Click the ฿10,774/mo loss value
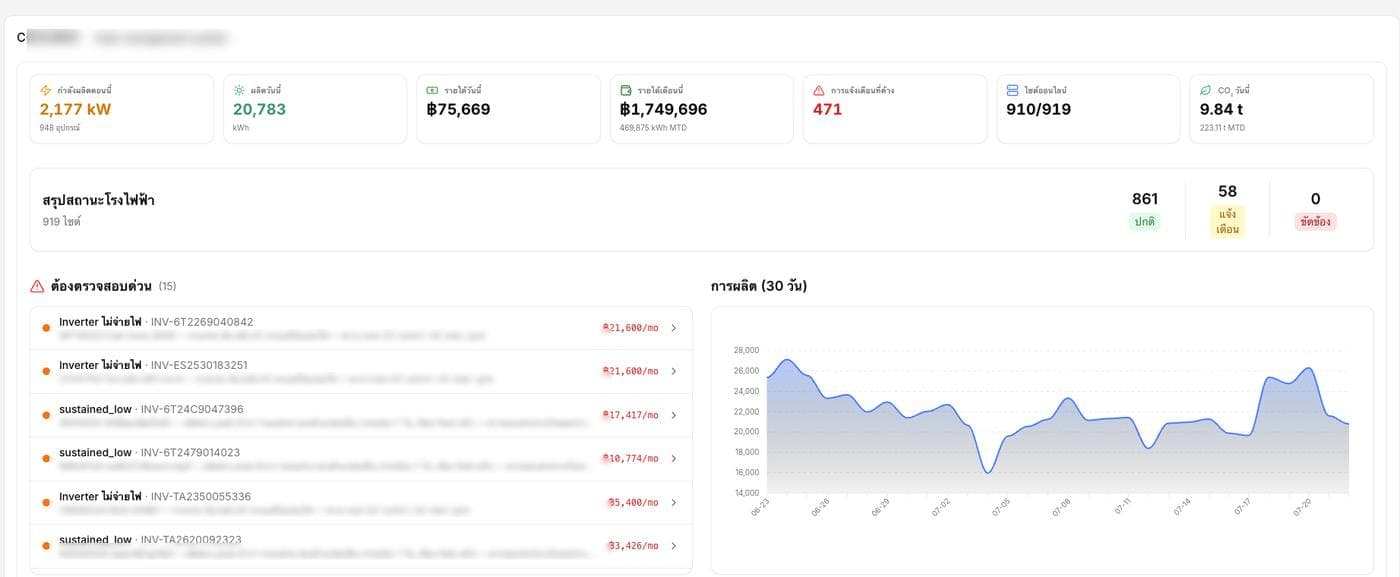The image size is (1400, 577). (x=630, y=458)
